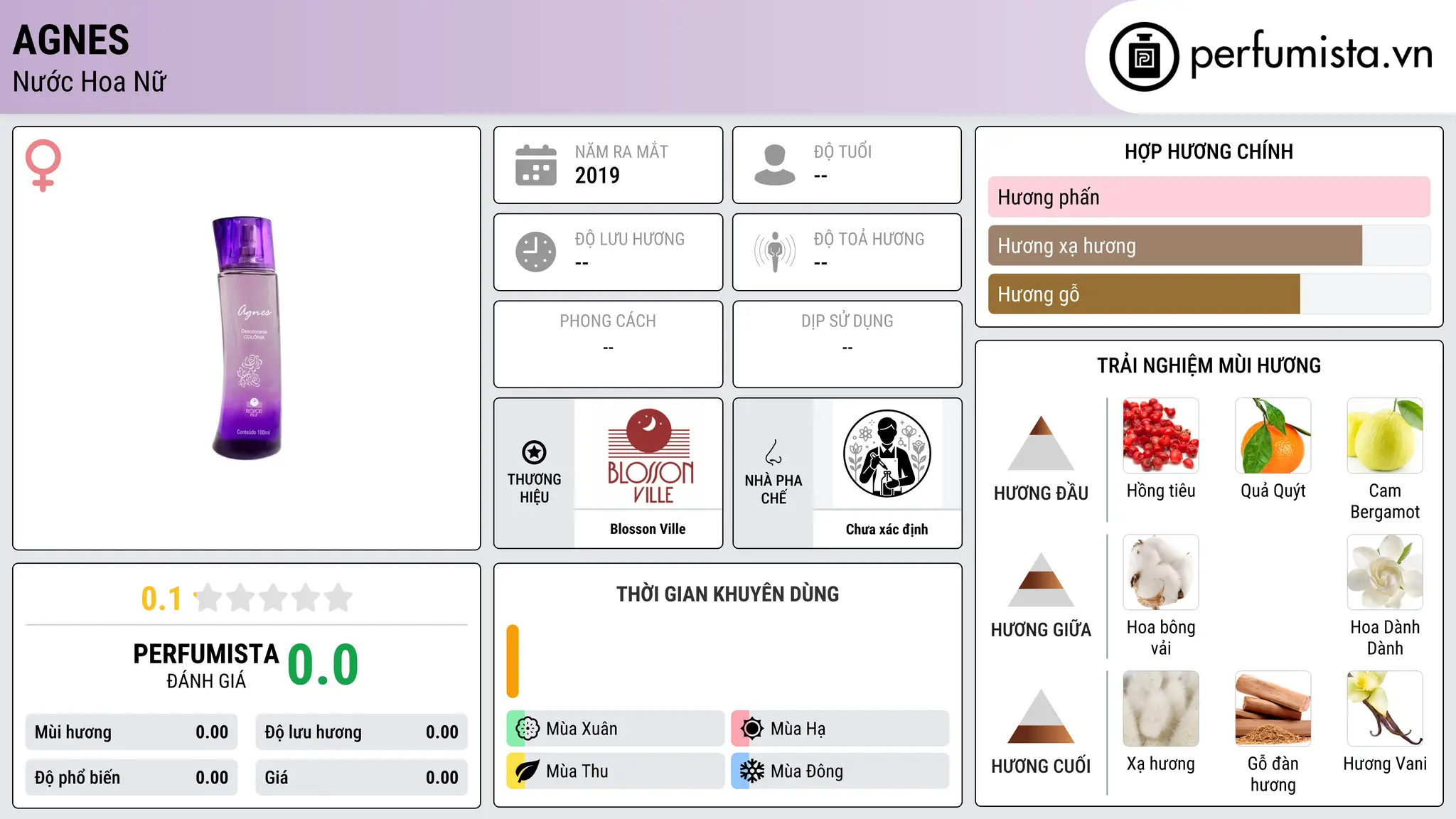Screen dimensions: 1456x819
Task: Click the perfumista.vn perfume bottle logo icon
Action: [1144, 57]
